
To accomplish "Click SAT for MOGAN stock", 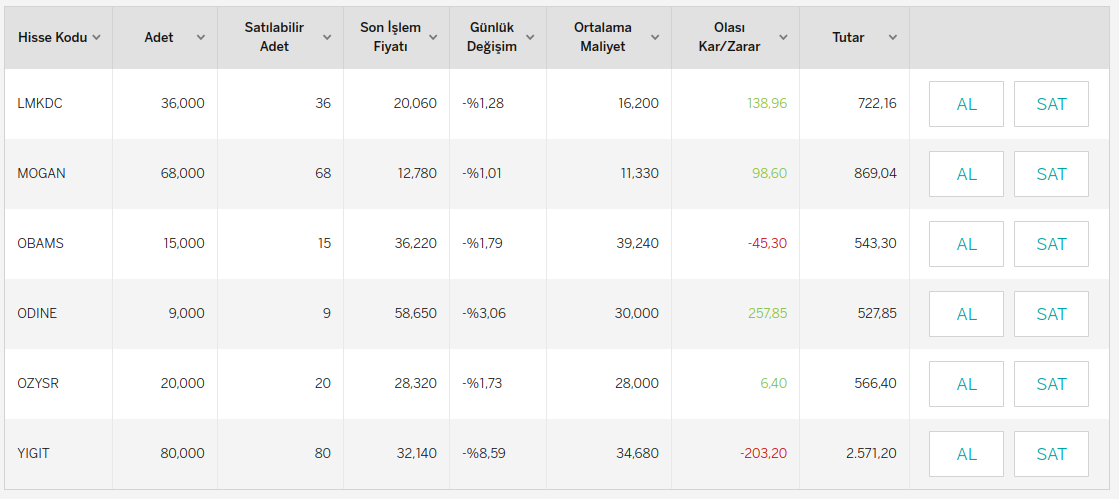I will tap(1051, 174).
